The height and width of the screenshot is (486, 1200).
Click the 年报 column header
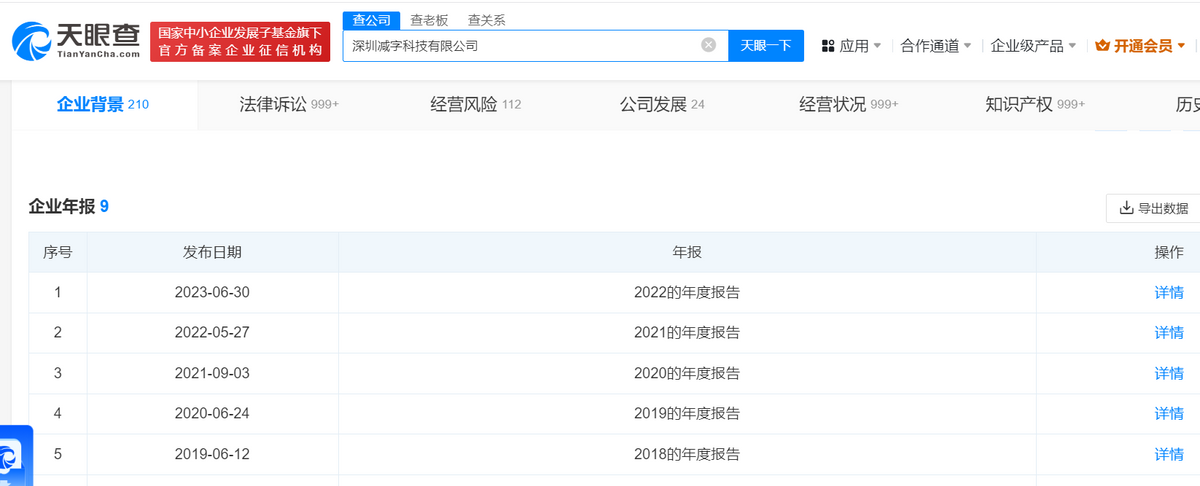(x=687, y=253)
